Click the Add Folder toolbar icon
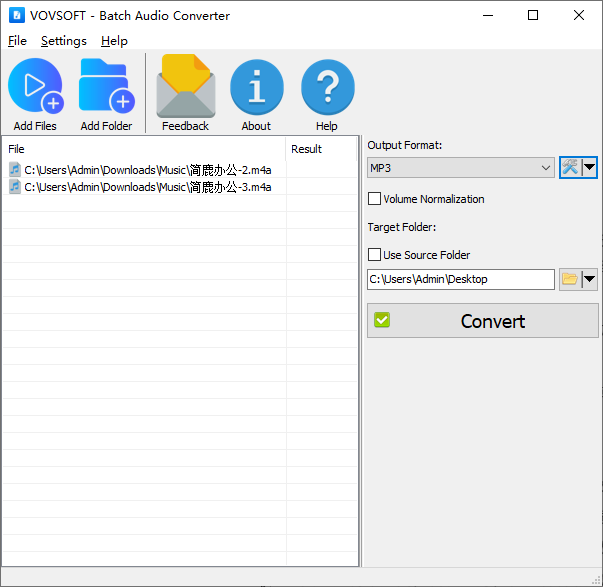Screen dimensions: 603x587 coord(106,88)
